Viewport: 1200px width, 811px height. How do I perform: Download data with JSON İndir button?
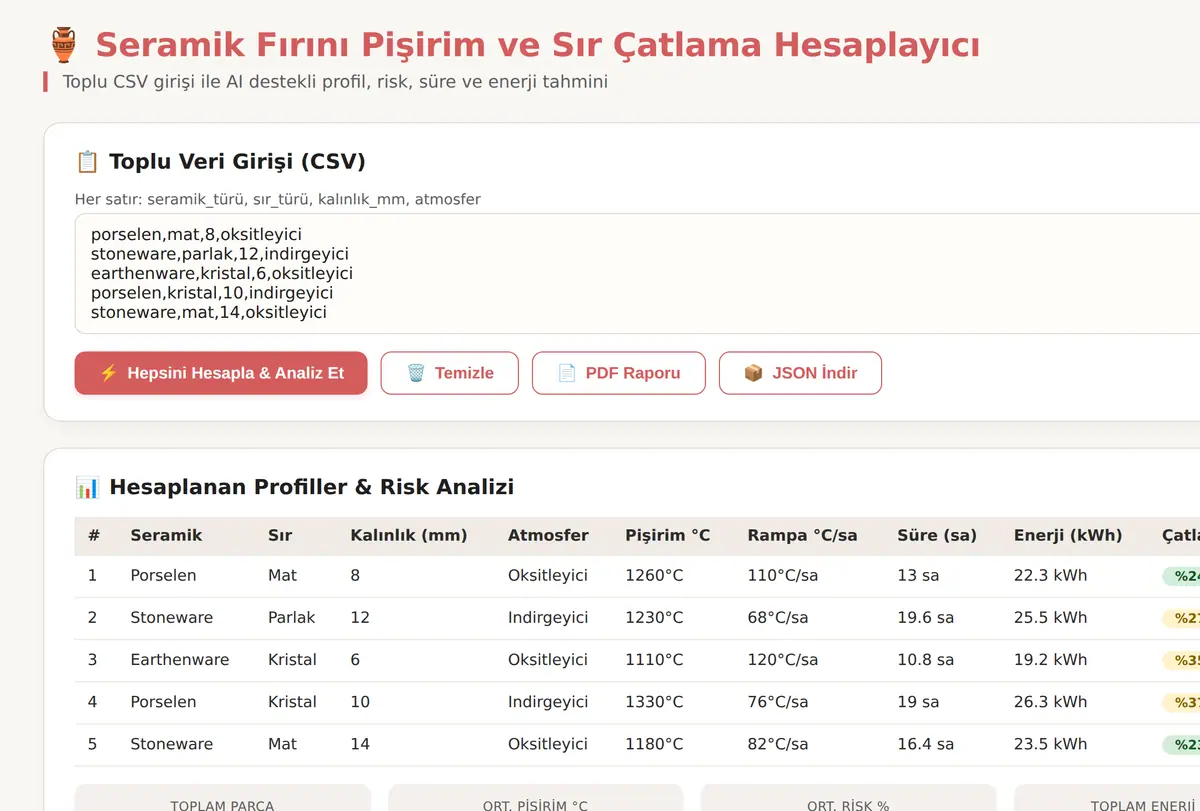point(801,373)
